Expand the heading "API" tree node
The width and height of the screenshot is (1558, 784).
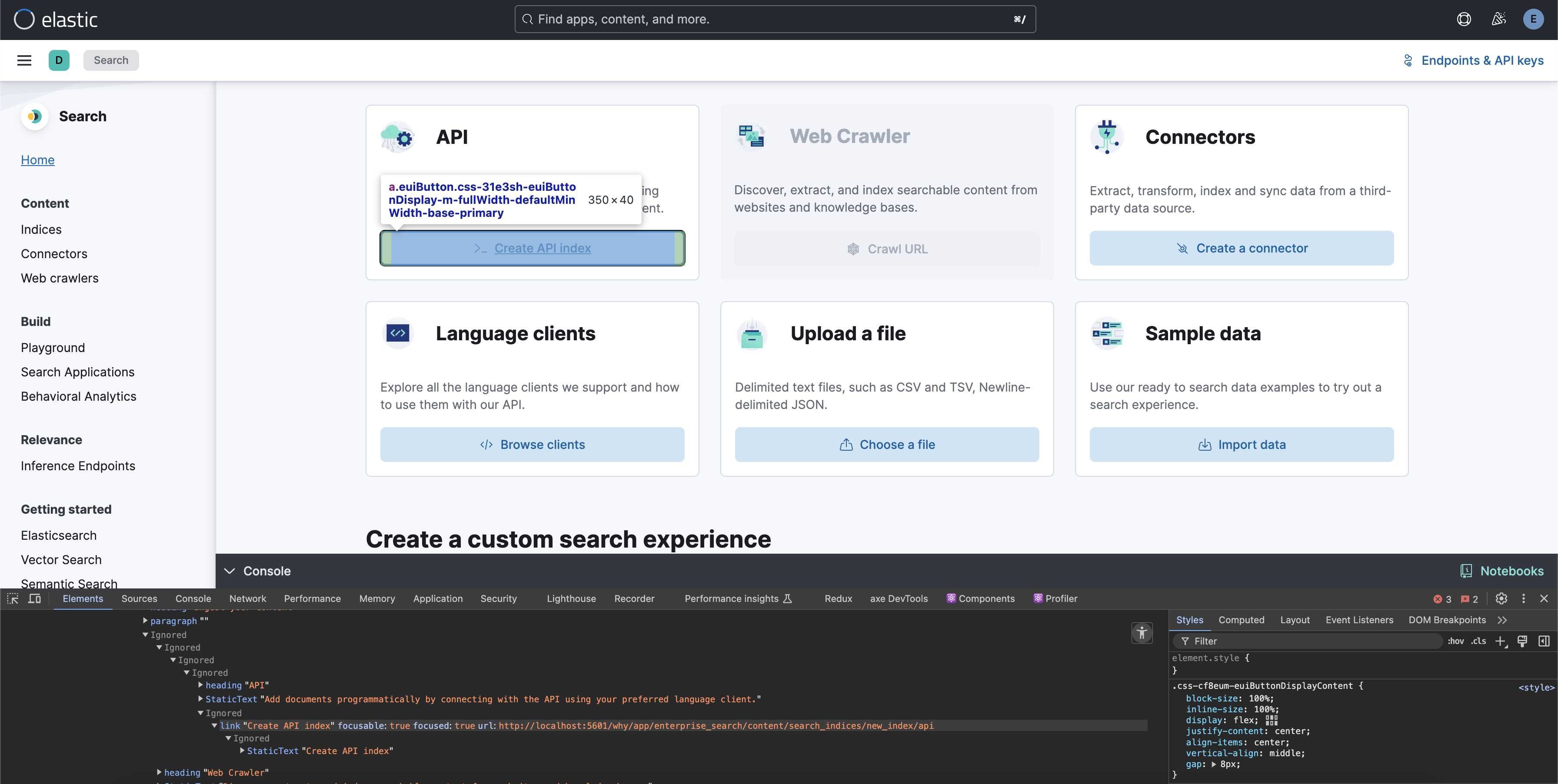200,685
